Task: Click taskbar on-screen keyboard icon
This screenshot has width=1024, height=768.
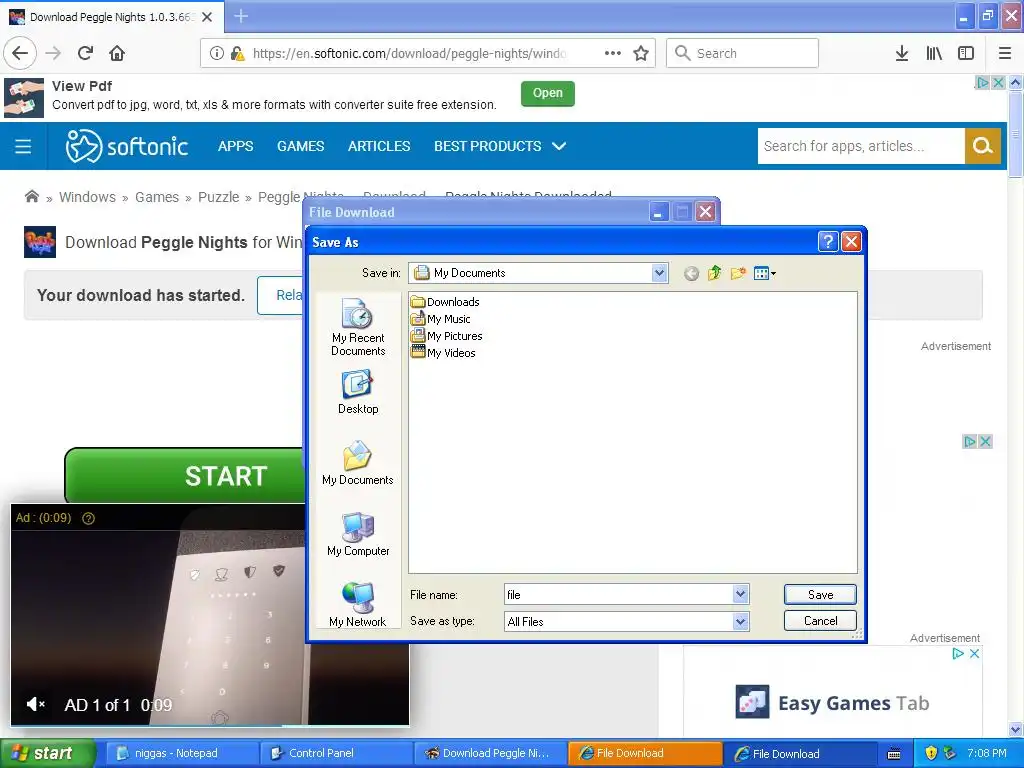Action: [x=894, y=754]
